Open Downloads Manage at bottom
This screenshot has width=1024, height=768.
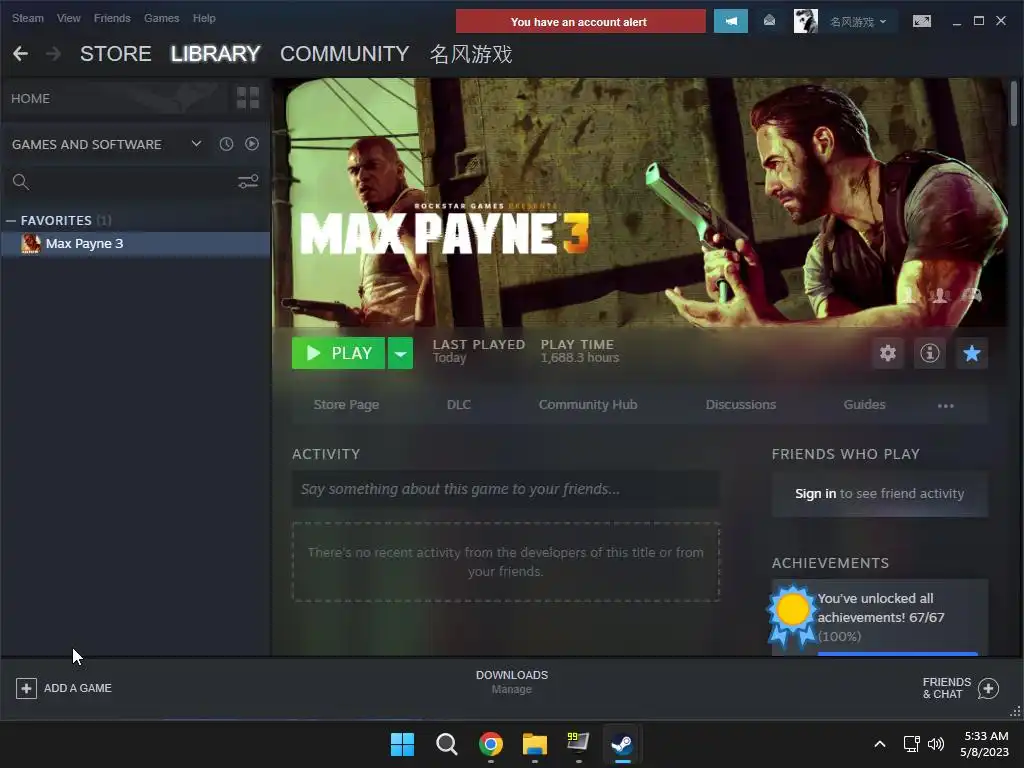(511, 682)
